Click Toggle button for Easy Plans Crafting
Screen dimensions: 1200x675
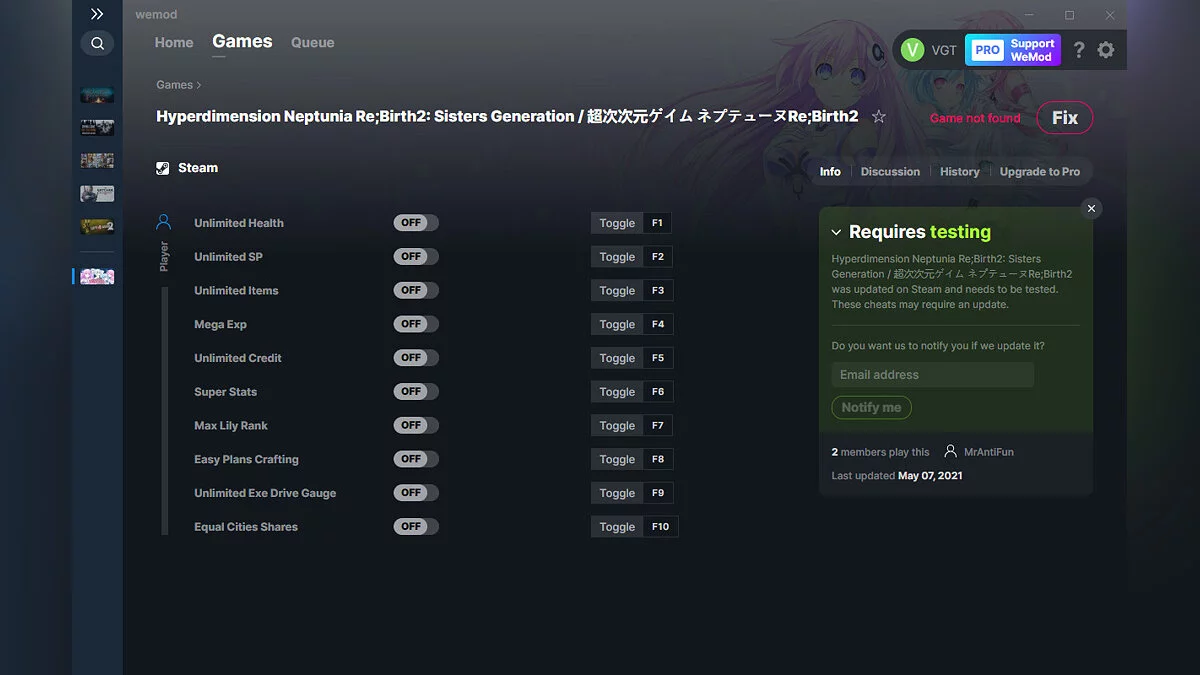coord(617,459)
